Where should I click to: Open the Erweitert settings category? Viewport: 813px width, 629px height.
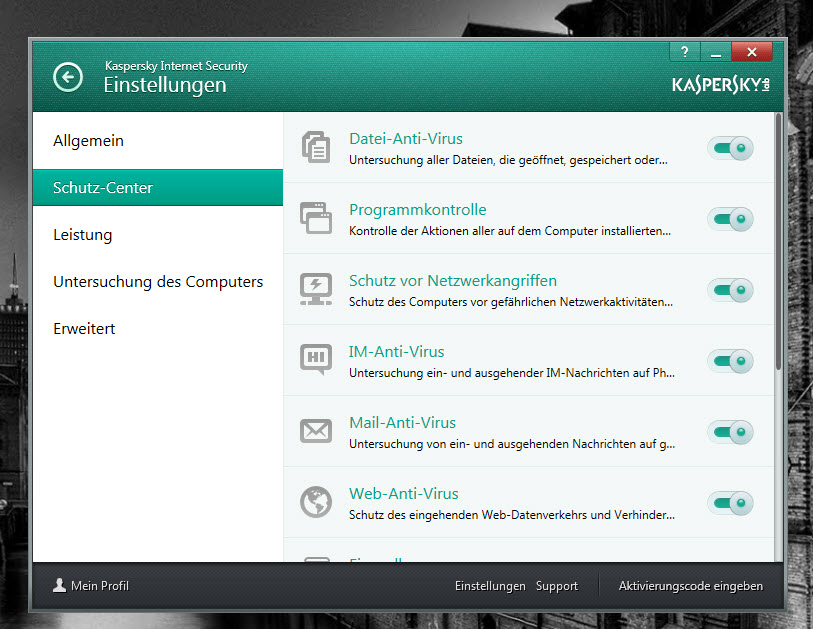(158, 328)
